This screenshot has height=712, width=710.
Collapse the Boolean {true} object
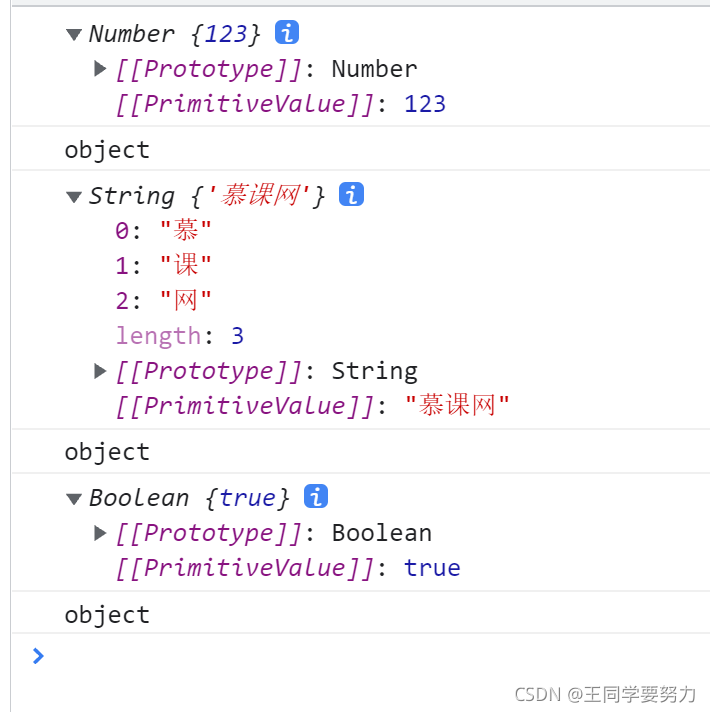[74, 499]
